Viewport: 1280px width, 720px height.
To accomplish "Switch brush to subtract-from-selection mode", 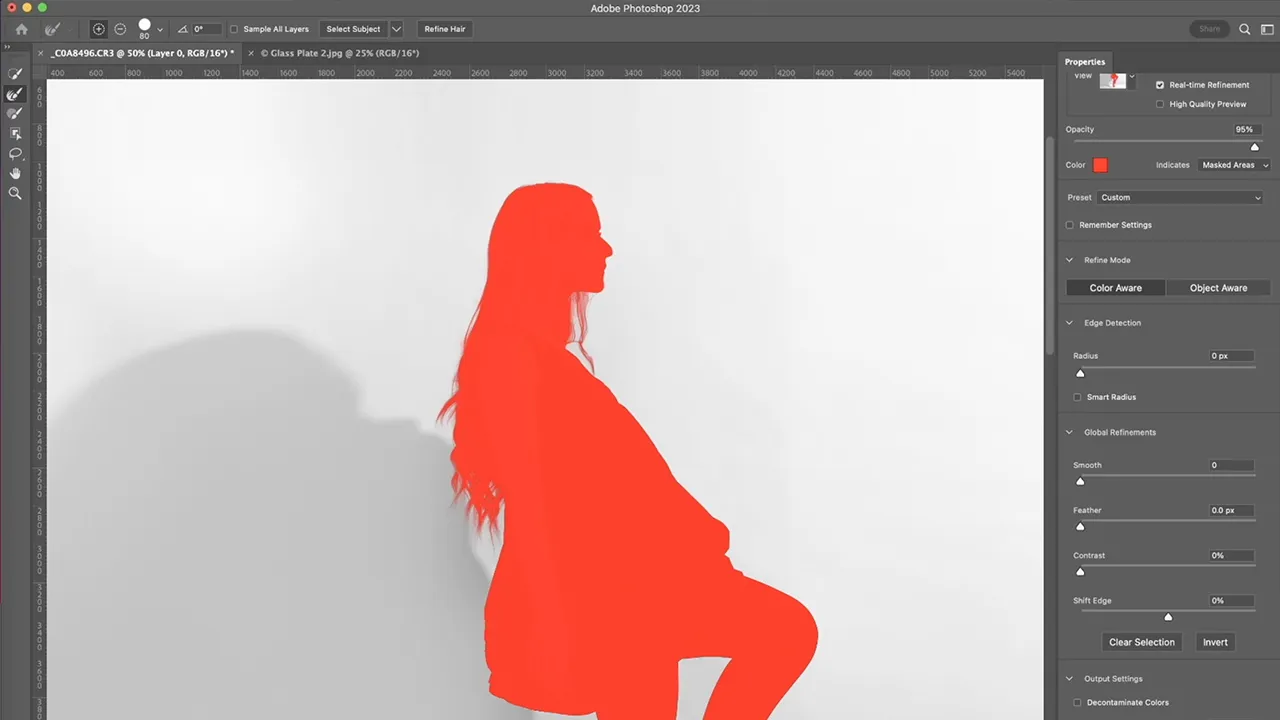I will tap(120, 29).
